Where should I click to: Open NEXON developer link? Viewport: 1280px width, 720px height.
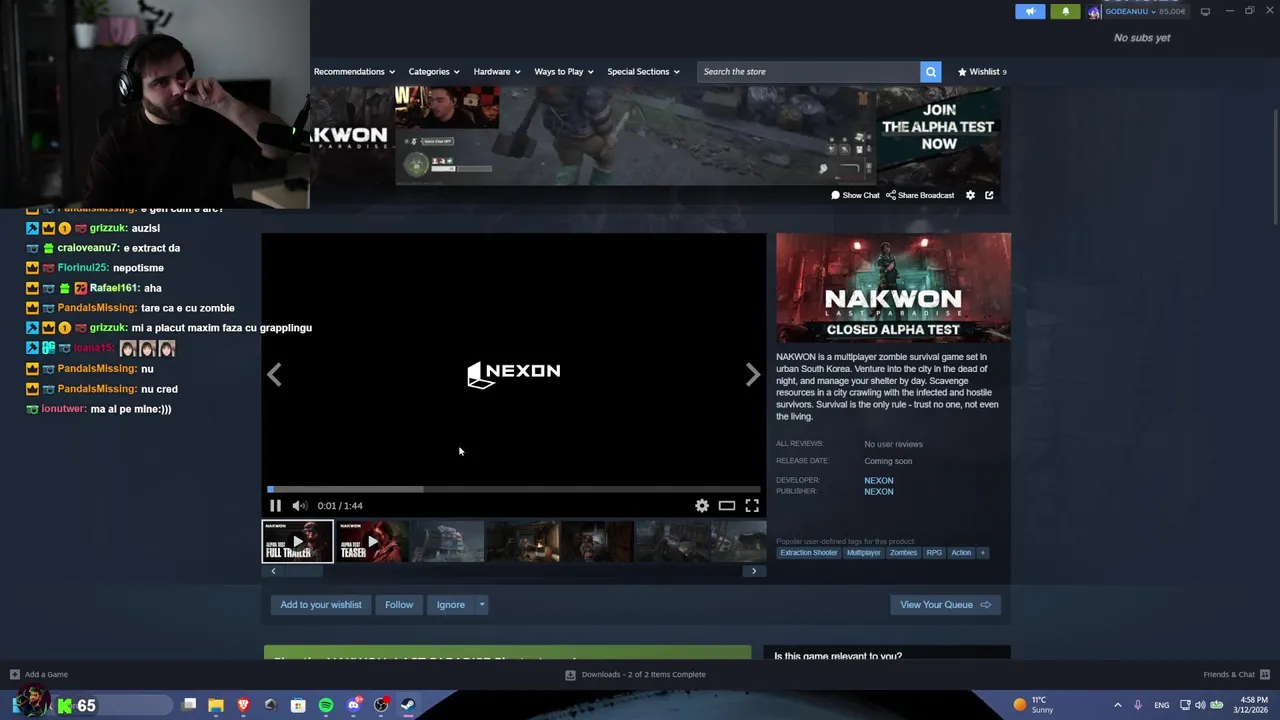(879, 481)
